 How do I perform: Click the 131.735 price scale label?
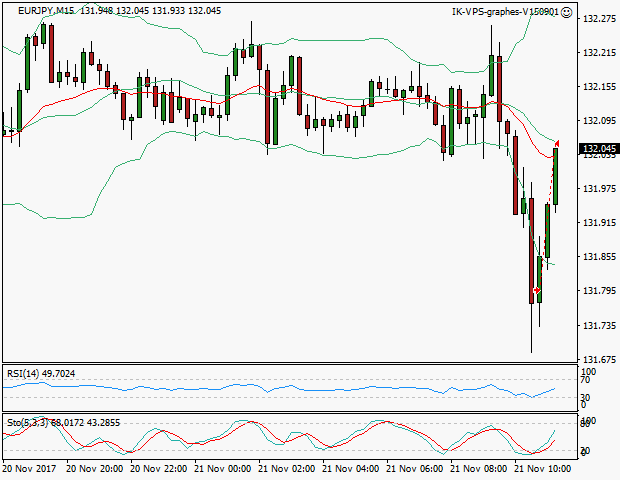(599, 326)
